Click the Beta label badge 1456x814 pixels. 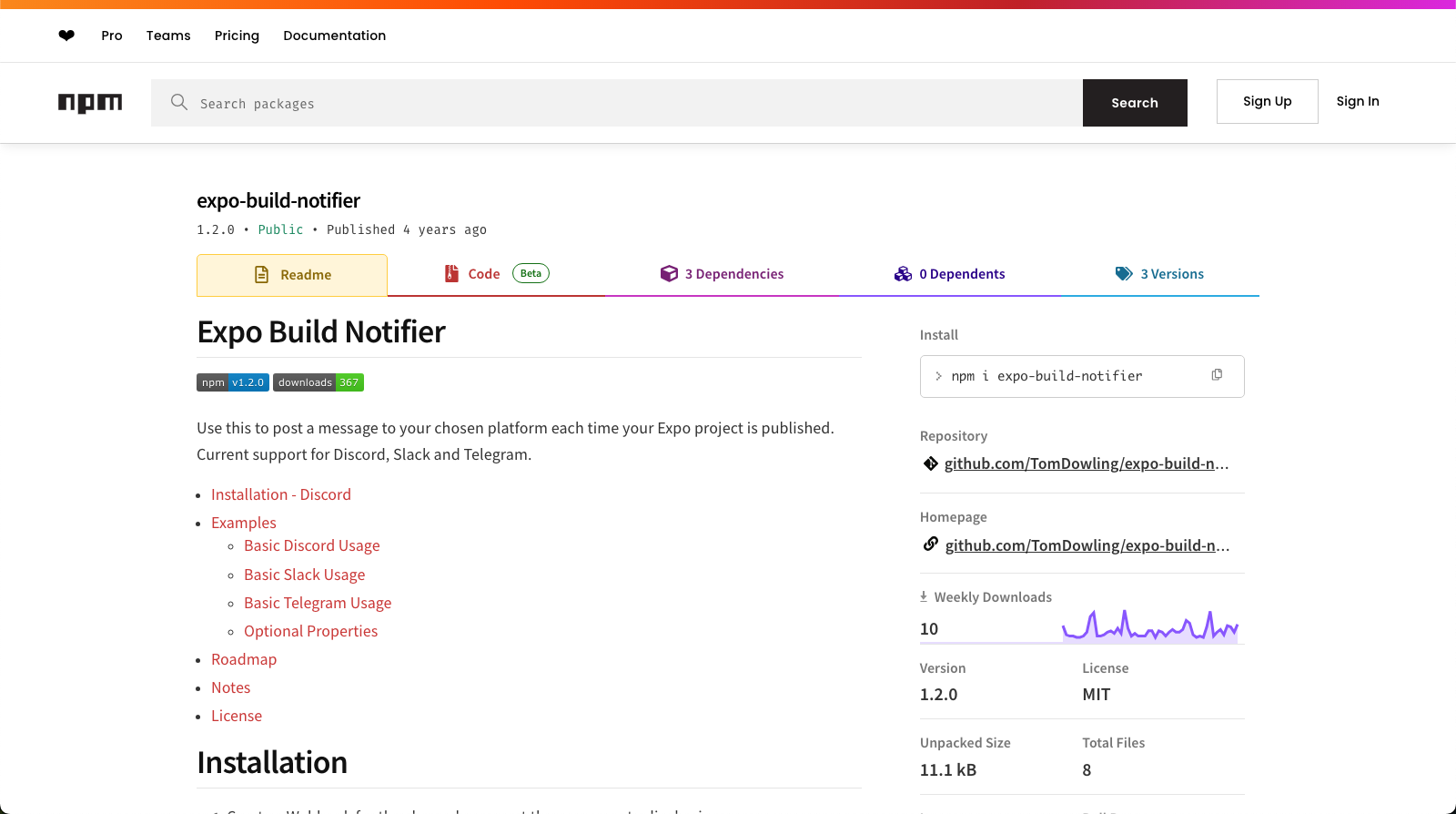[x=531, y=273]
